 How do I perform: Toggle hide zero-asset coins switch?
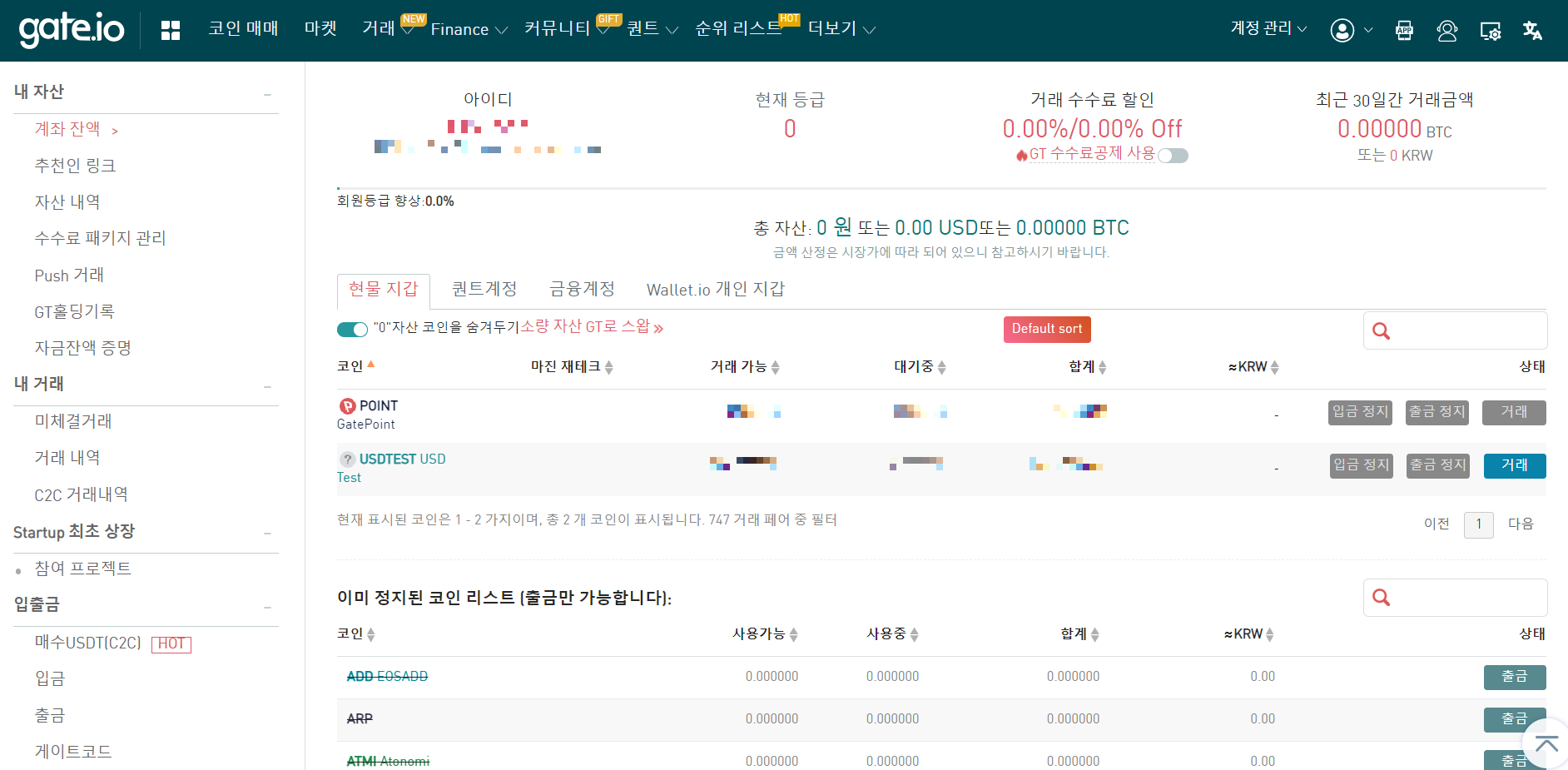tap(352, 330)
